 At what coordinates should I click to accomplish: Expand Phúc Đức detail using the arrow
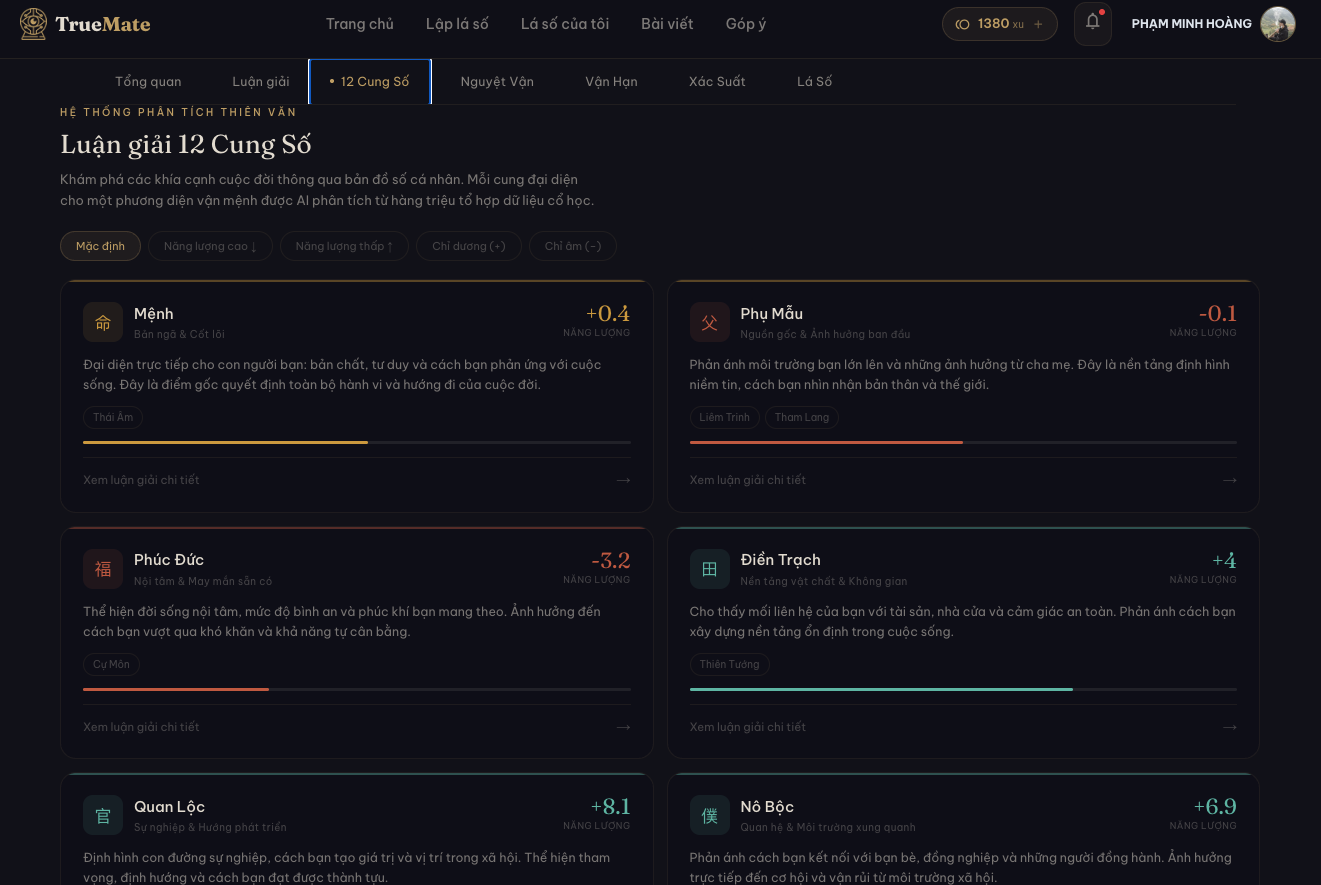tap(623, 727)
